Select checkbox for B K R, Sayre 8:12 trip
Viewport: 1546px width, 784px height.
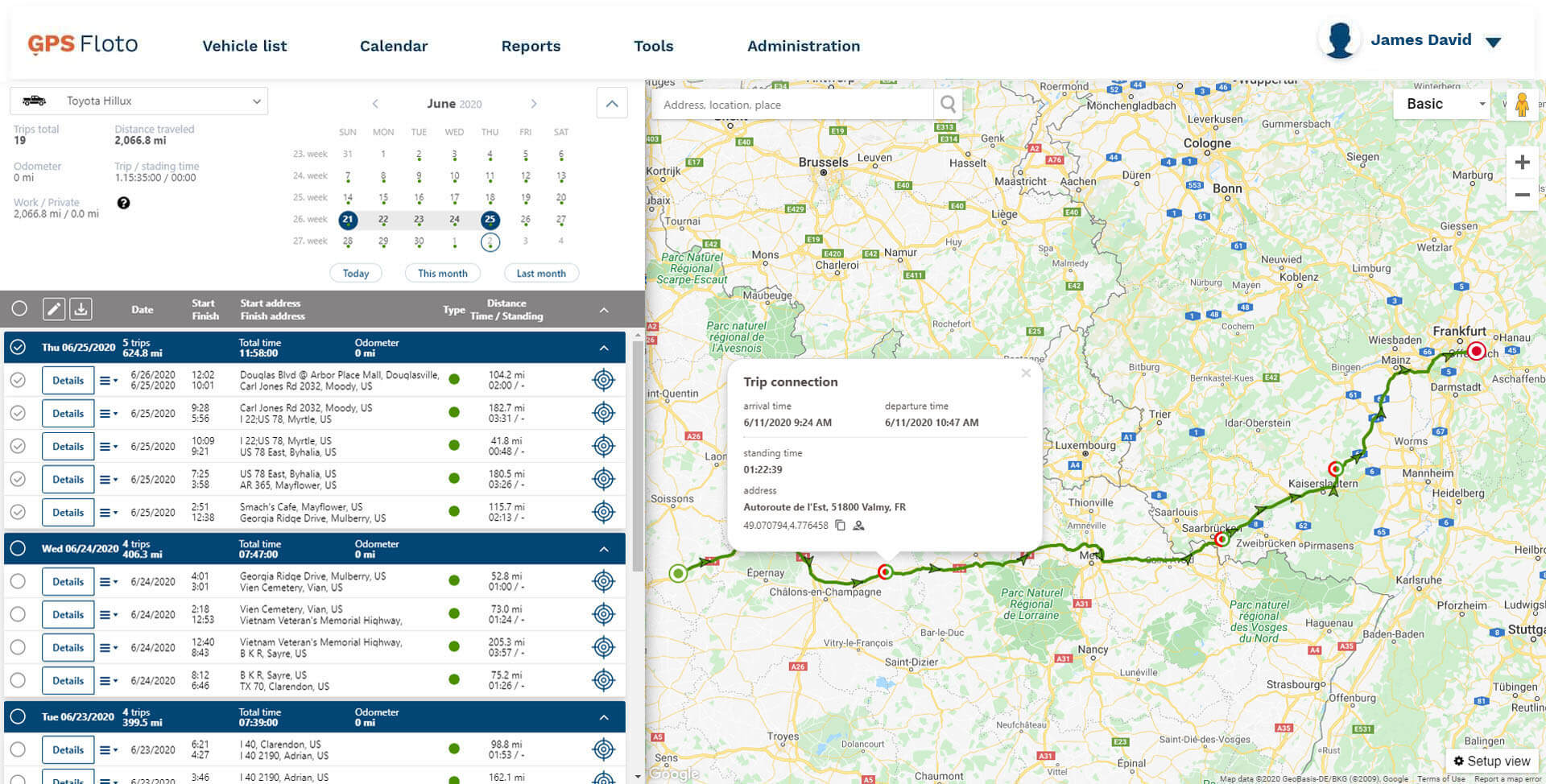18,680
